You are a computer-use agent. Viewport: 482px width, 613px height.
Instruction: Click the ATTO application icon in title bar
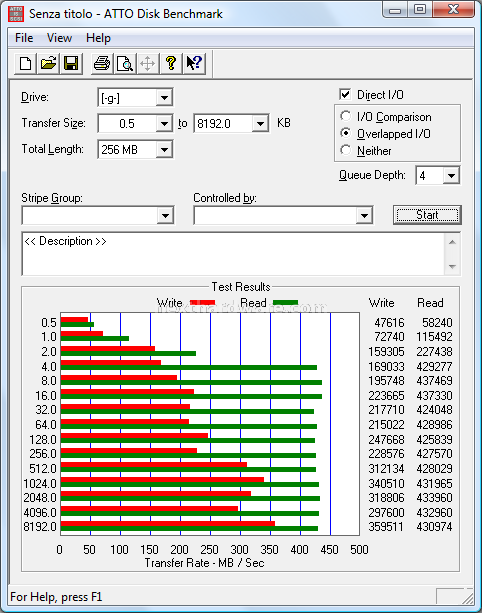point(16,14)
